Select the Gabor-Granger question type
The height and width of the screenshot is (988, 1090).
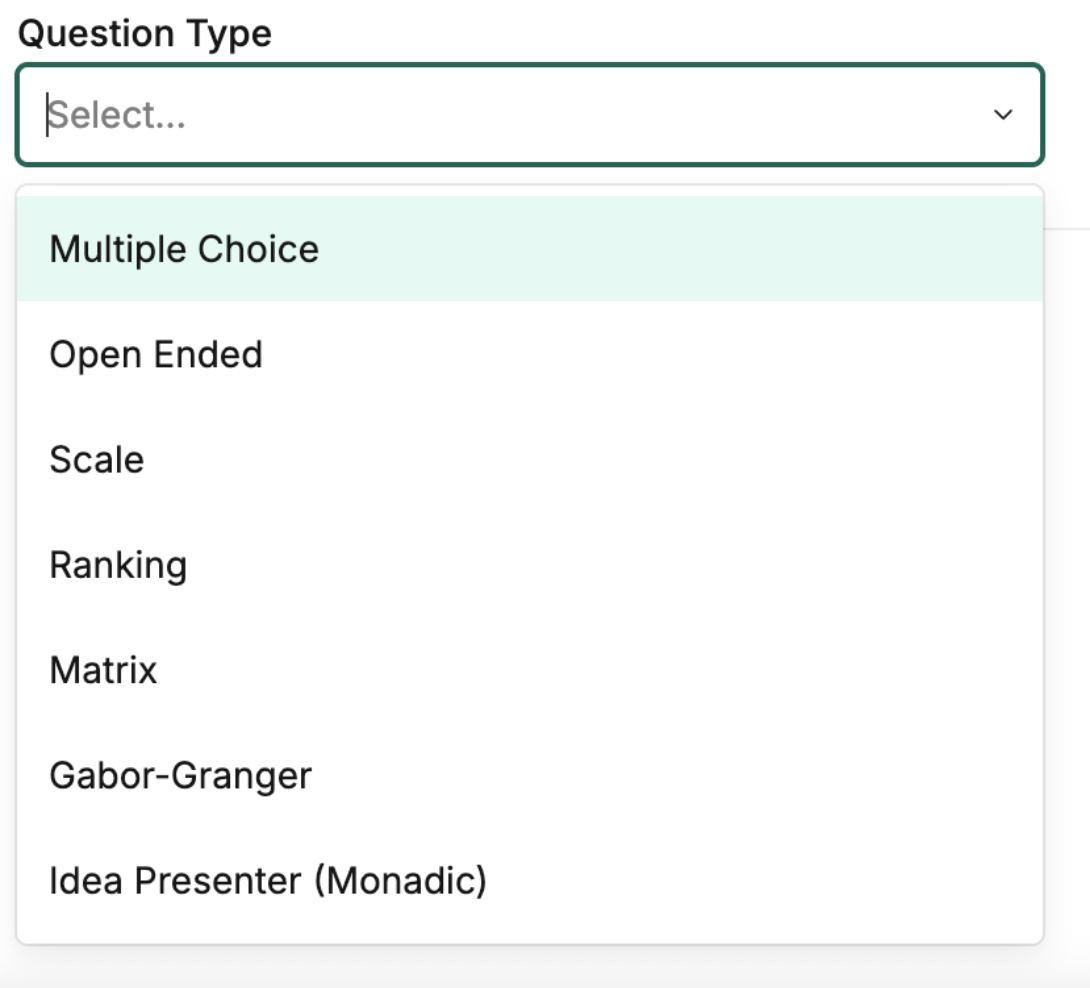(x=181, y=775)
